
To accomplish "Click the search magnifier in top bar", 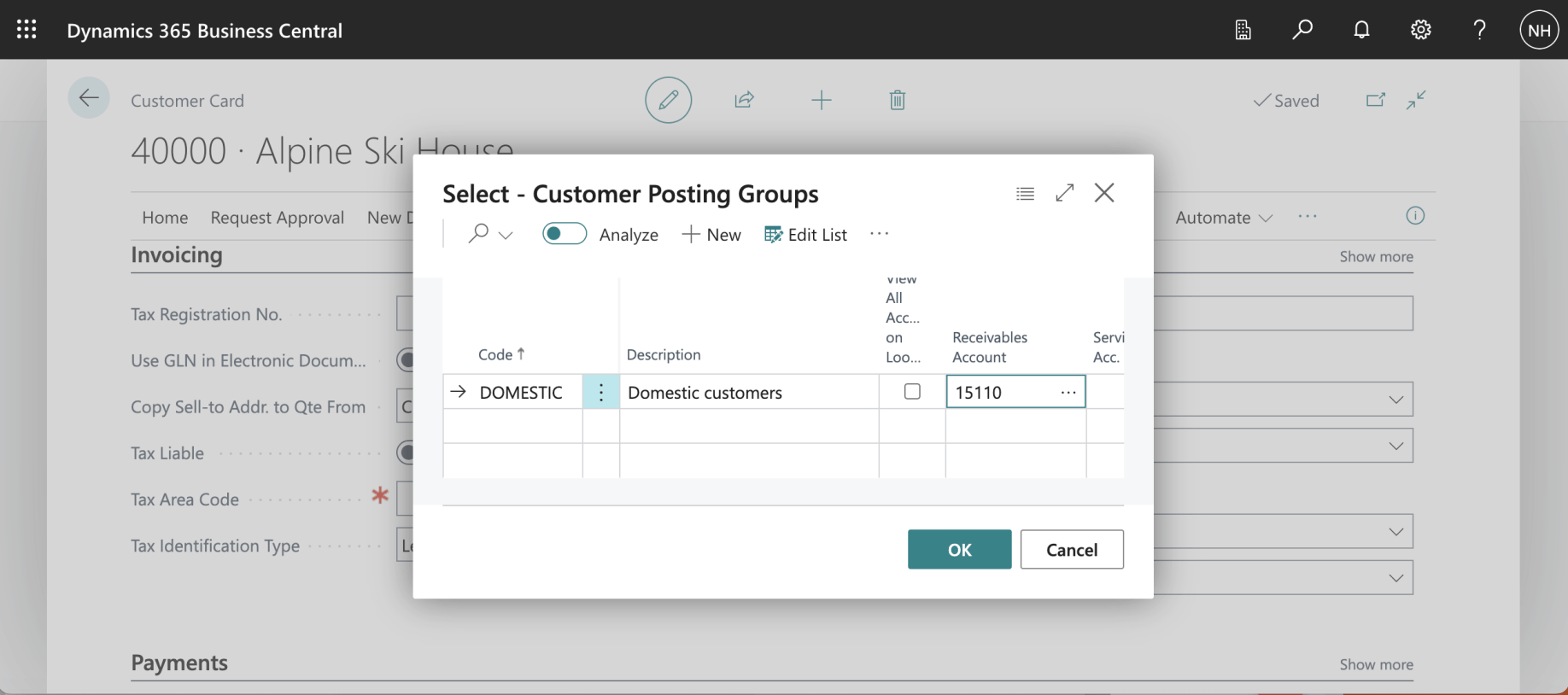I will point(1302,30).
